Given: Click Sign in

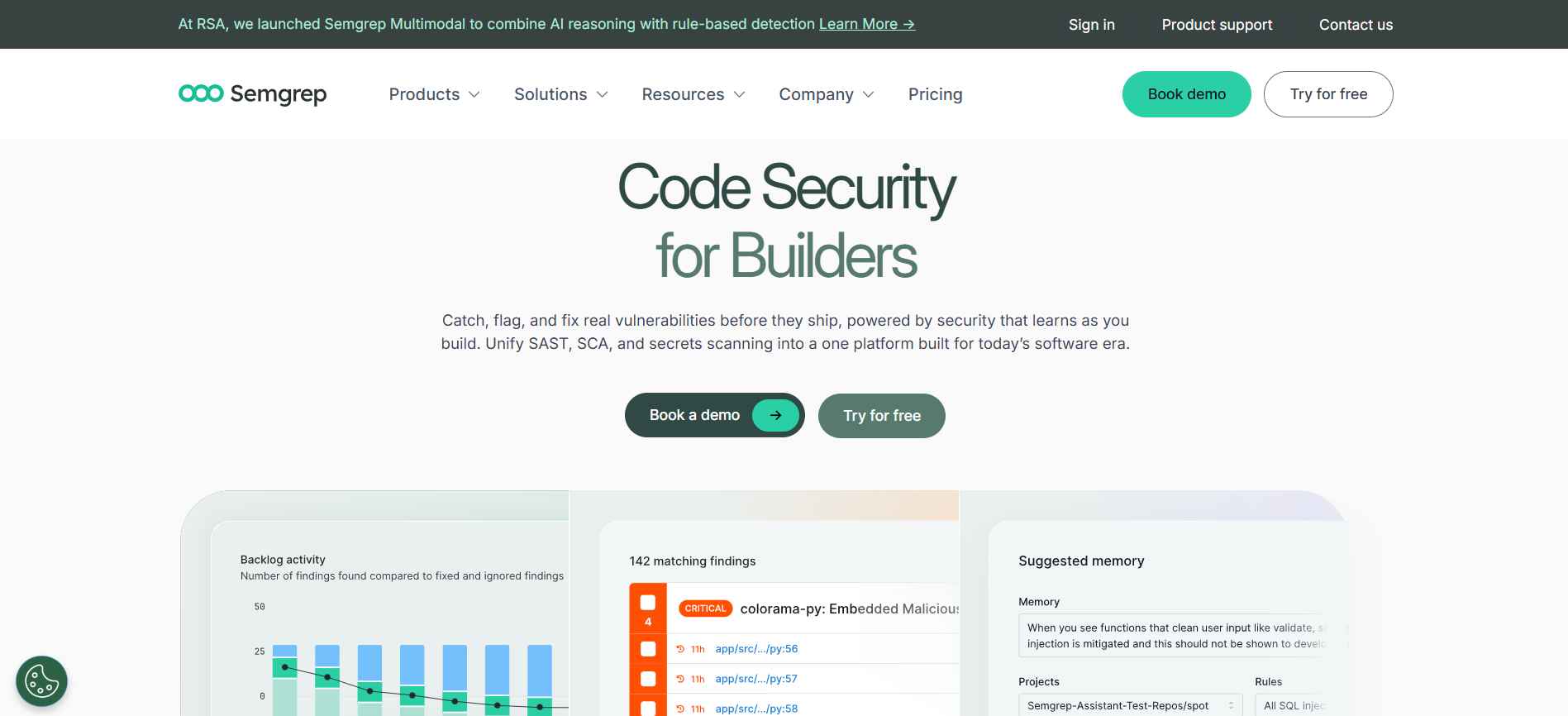Looking at the screenshot, I should point(1091,25).
